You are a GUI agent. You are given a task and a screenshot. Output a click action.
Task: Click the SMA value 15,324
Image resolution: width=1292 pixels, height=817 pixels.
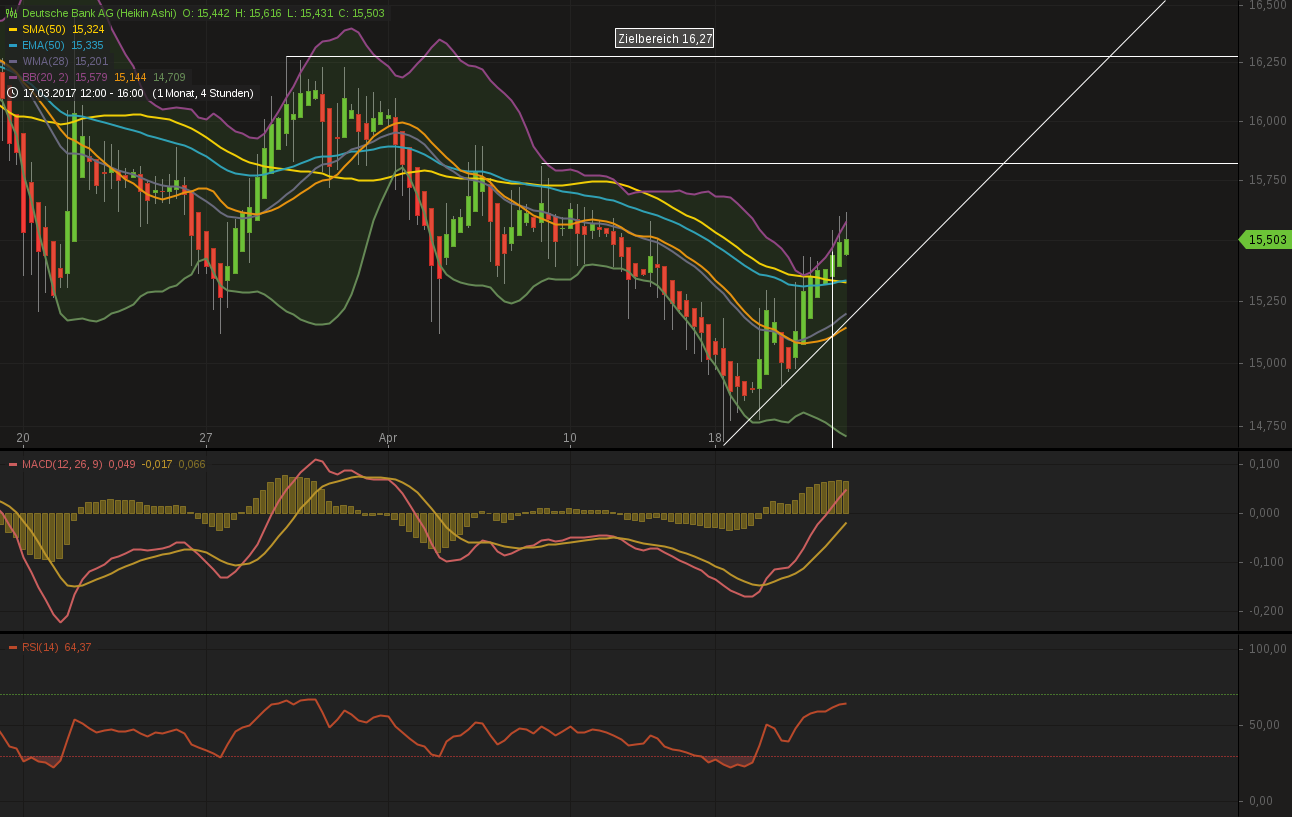pos(88,29)
